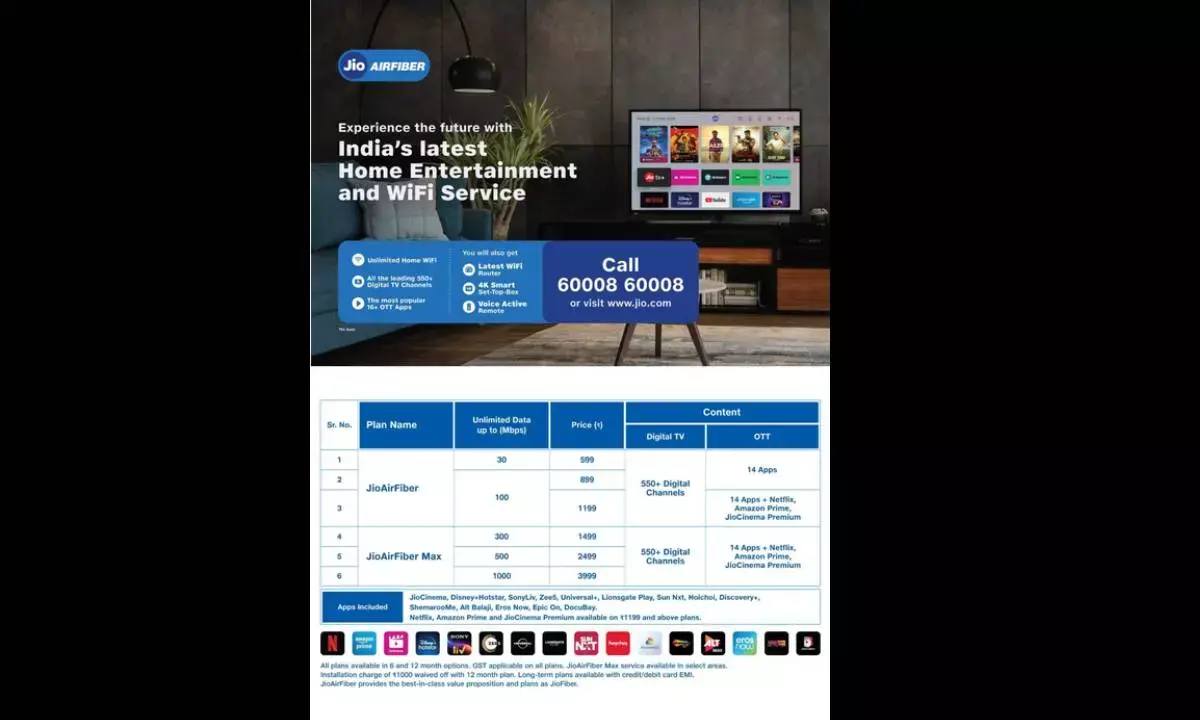Screen dimensions: 1200x720
Task: Expand the JioAirFiber Max plan section
Action: 405,555
